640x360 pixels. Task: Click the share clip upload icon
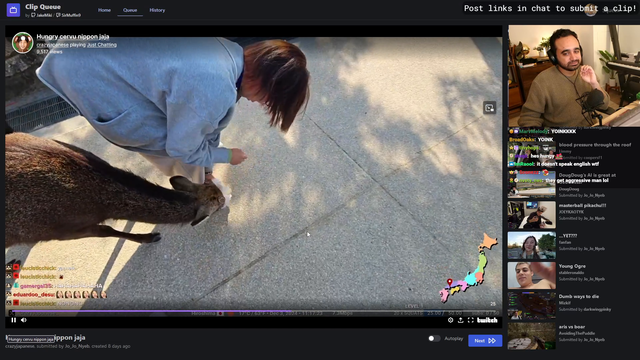[x=460, y=320]
